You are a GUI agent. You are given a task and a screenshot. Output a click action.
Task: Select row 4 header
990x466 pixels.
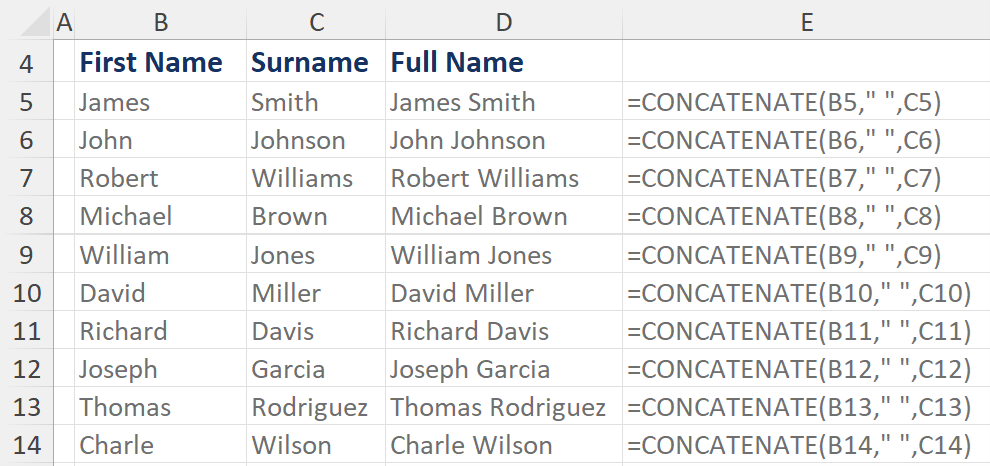click(26, 64)
